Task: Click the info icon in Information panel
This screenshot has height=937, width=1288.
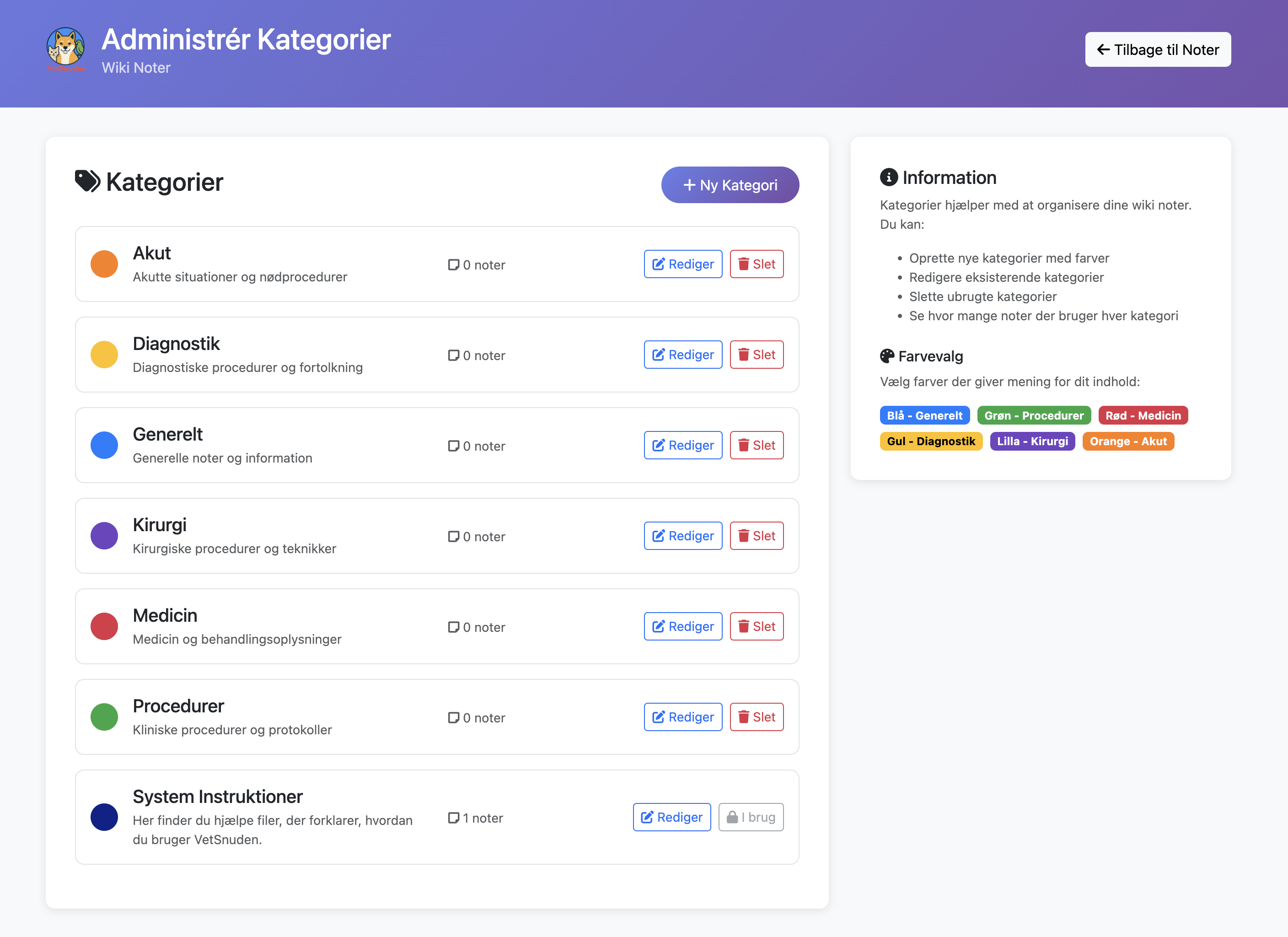Action: 888,177
